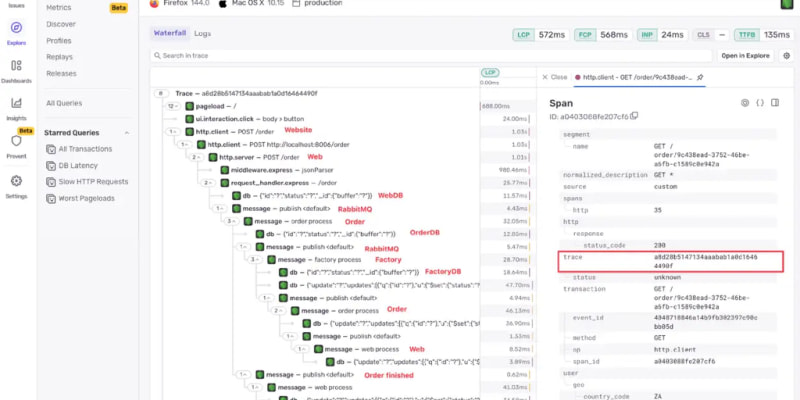Click the All Transactions query icon

pyautogui.click(x=51, y=149)
